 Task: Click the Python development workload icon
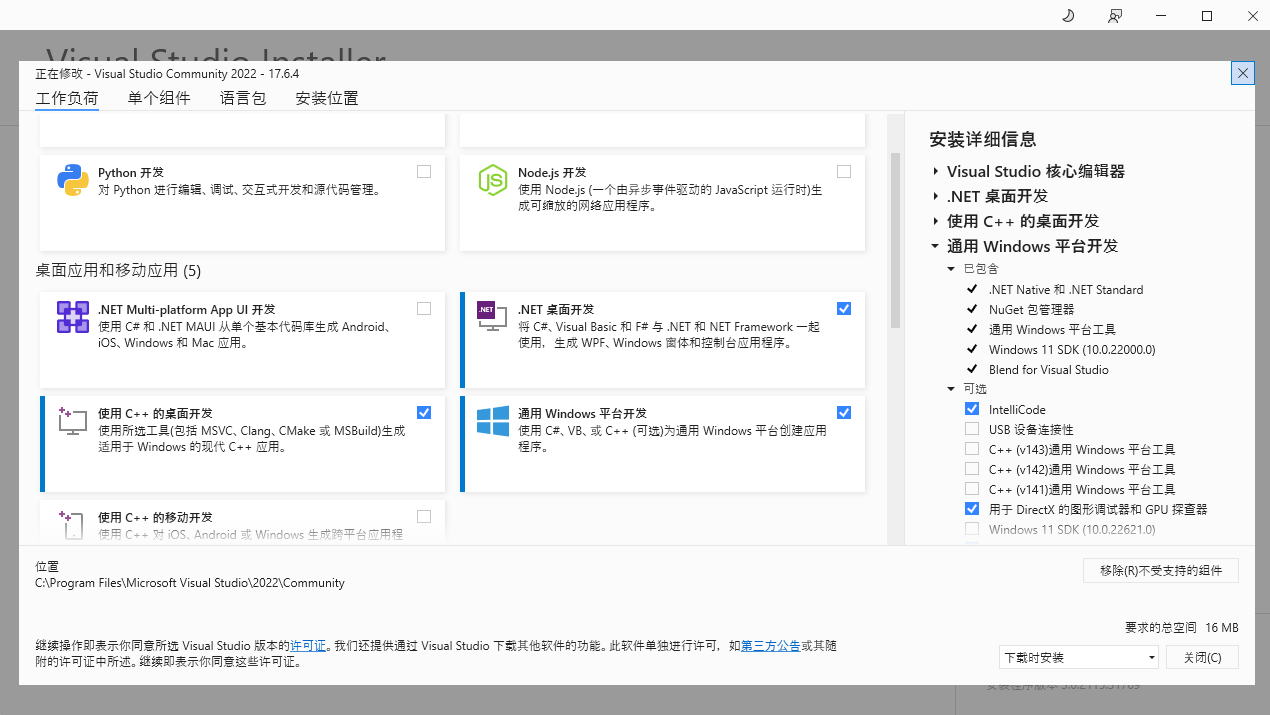tap(73, 180)
